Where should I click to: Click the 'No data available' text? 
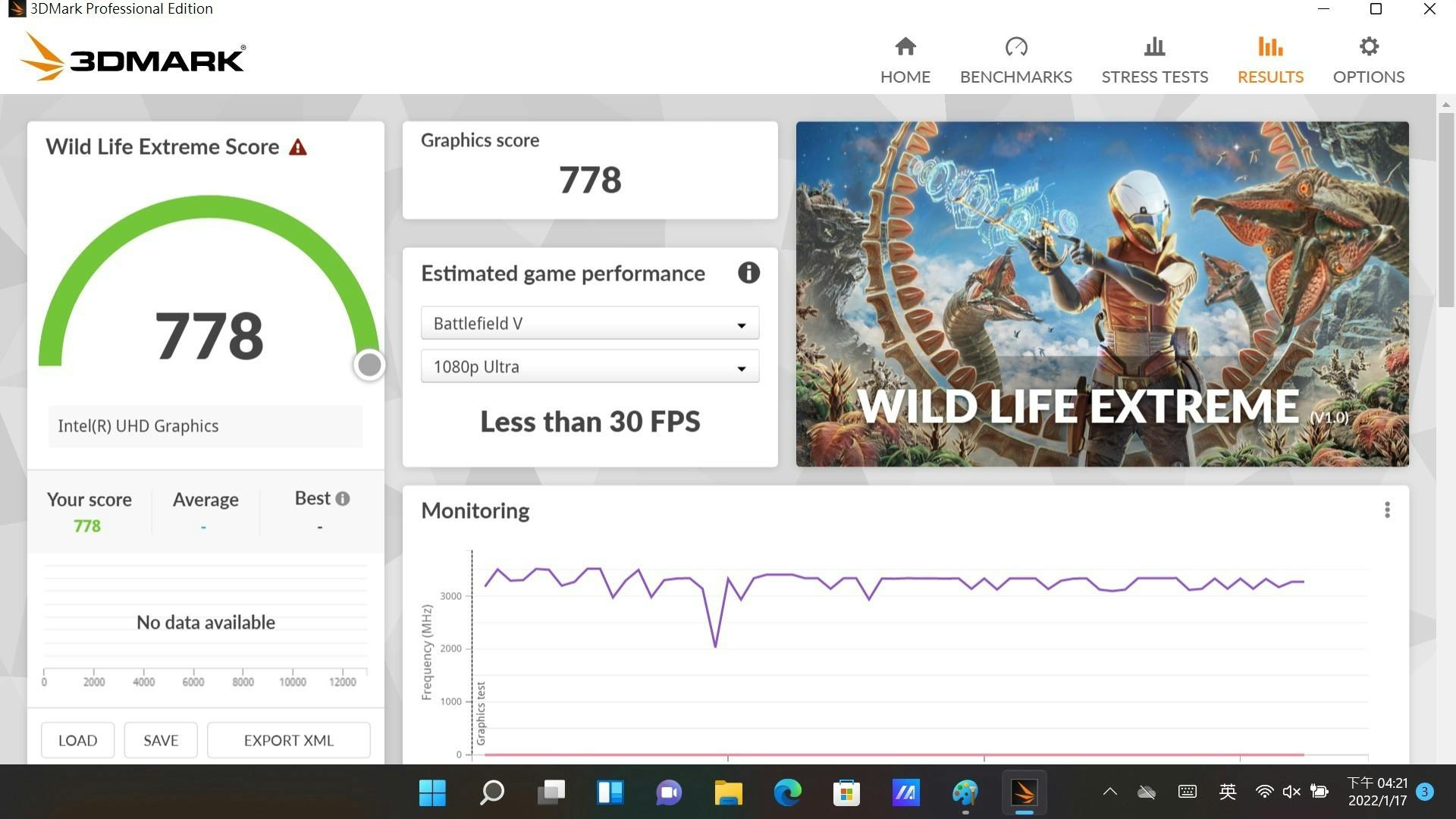click(206, 623)
